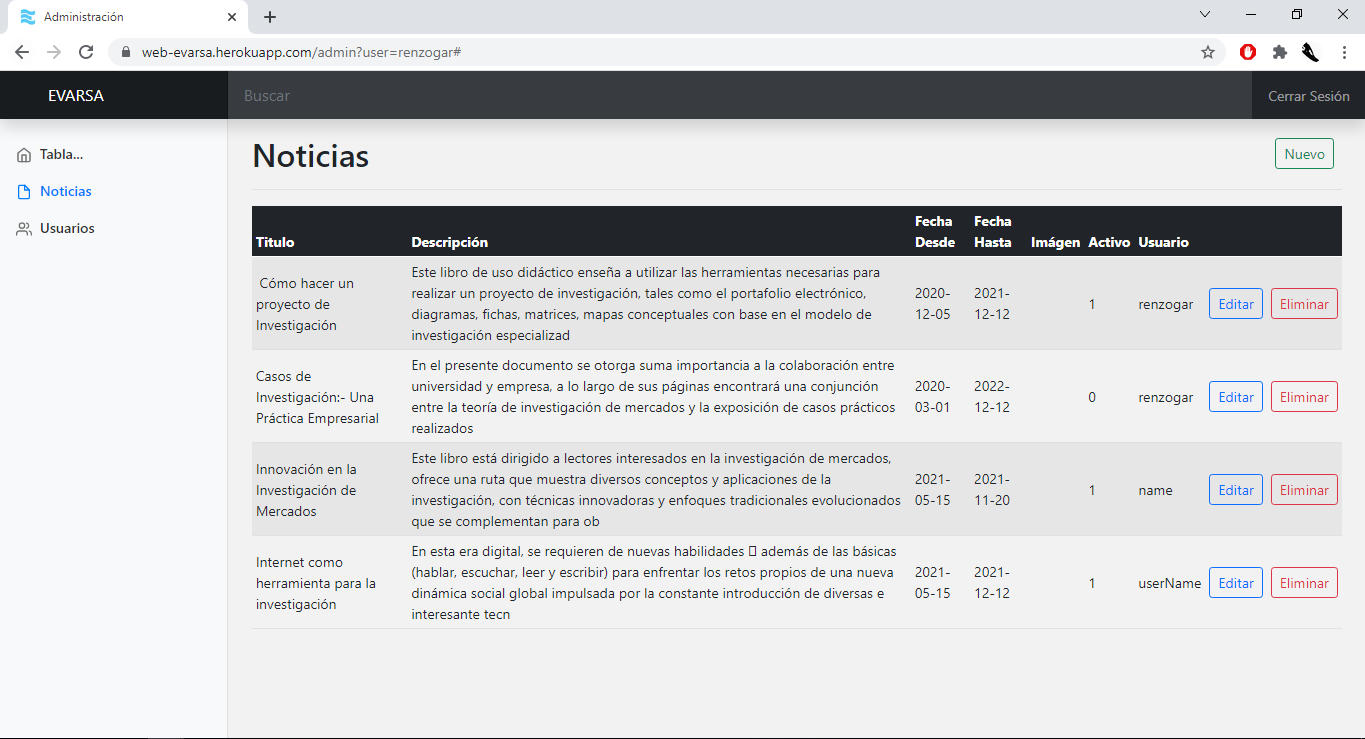Image resolution: width=1365 pixels, height=739 pixels.
Task: Click the date 2020-03-01
Action: tap(933, 397)
